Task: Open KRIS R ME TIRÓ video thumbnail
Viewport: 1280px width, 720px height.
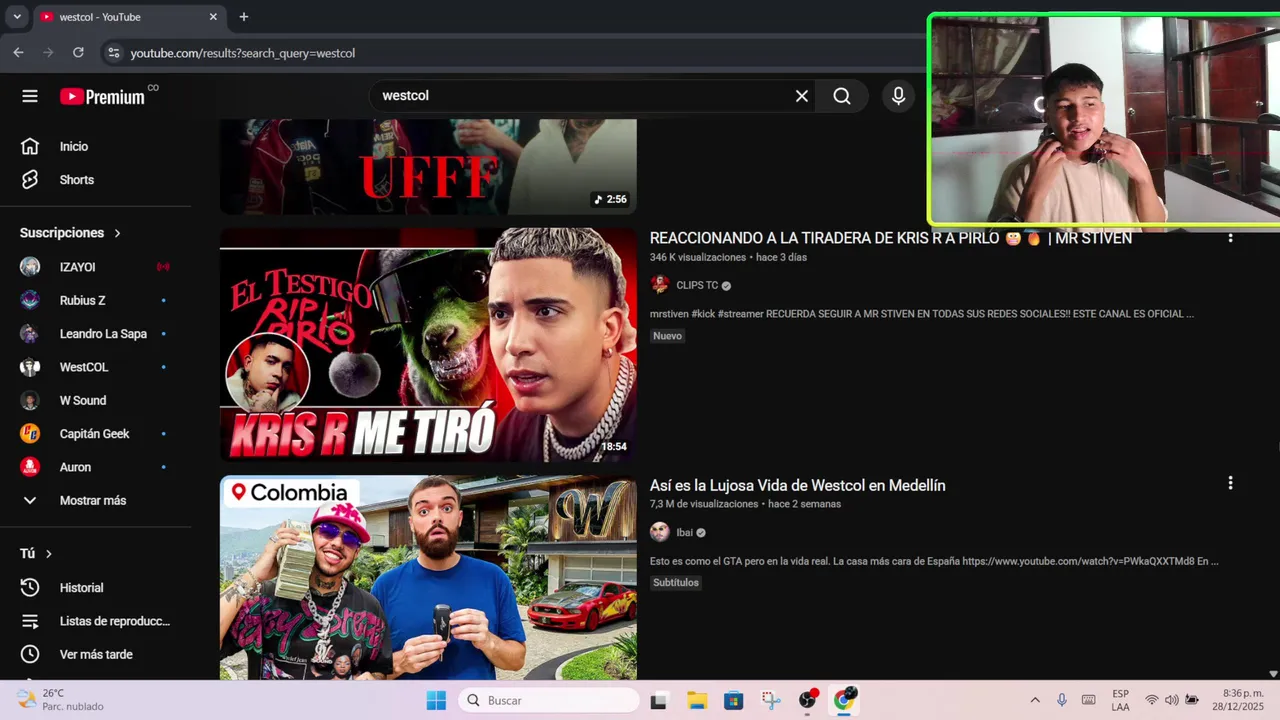Action: pyautogui.click(x=428, y=345)
